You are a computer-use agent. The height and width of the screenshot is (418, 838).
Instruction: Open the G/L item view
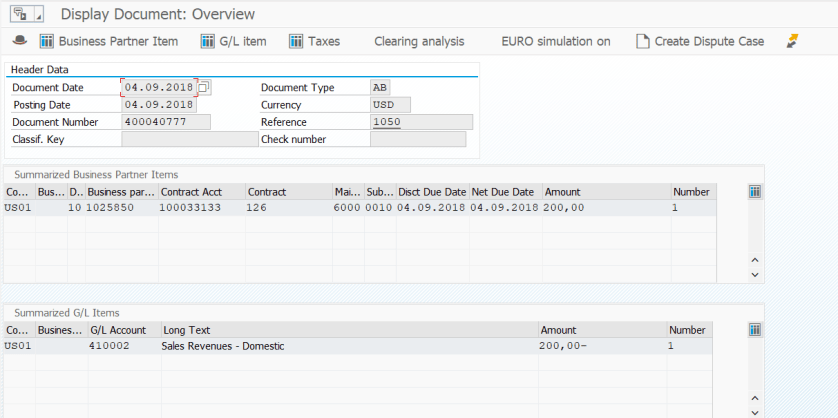[x=234, y=41]
